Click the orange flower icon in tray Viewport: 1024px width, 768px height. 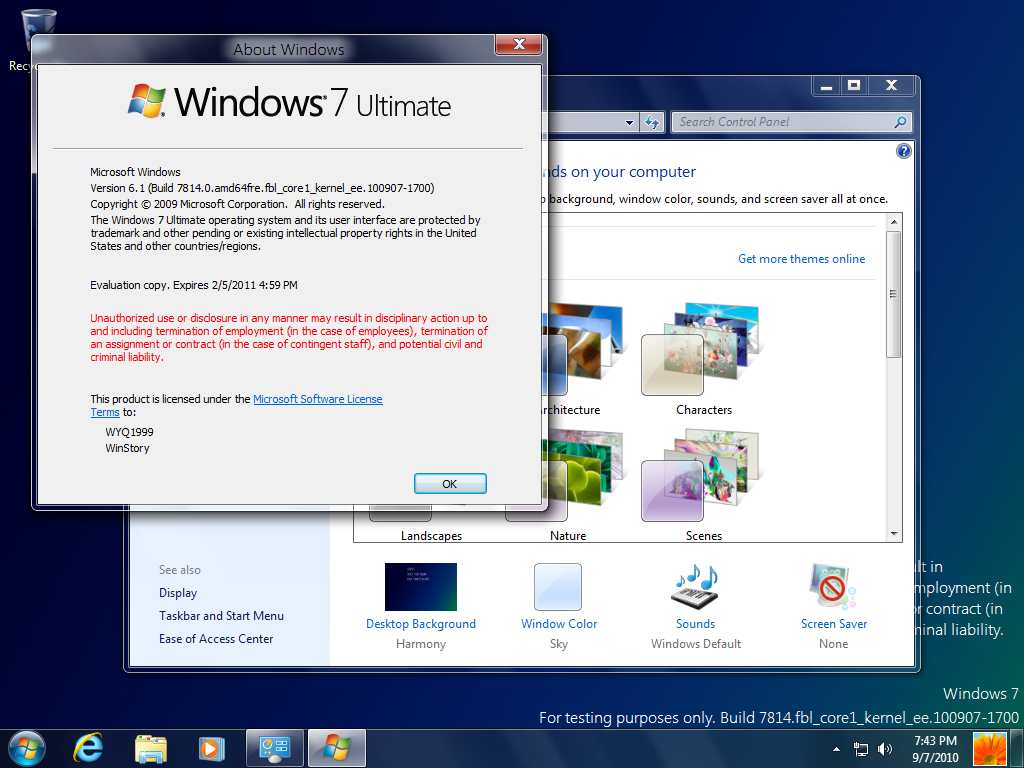(x=990, y=749)
